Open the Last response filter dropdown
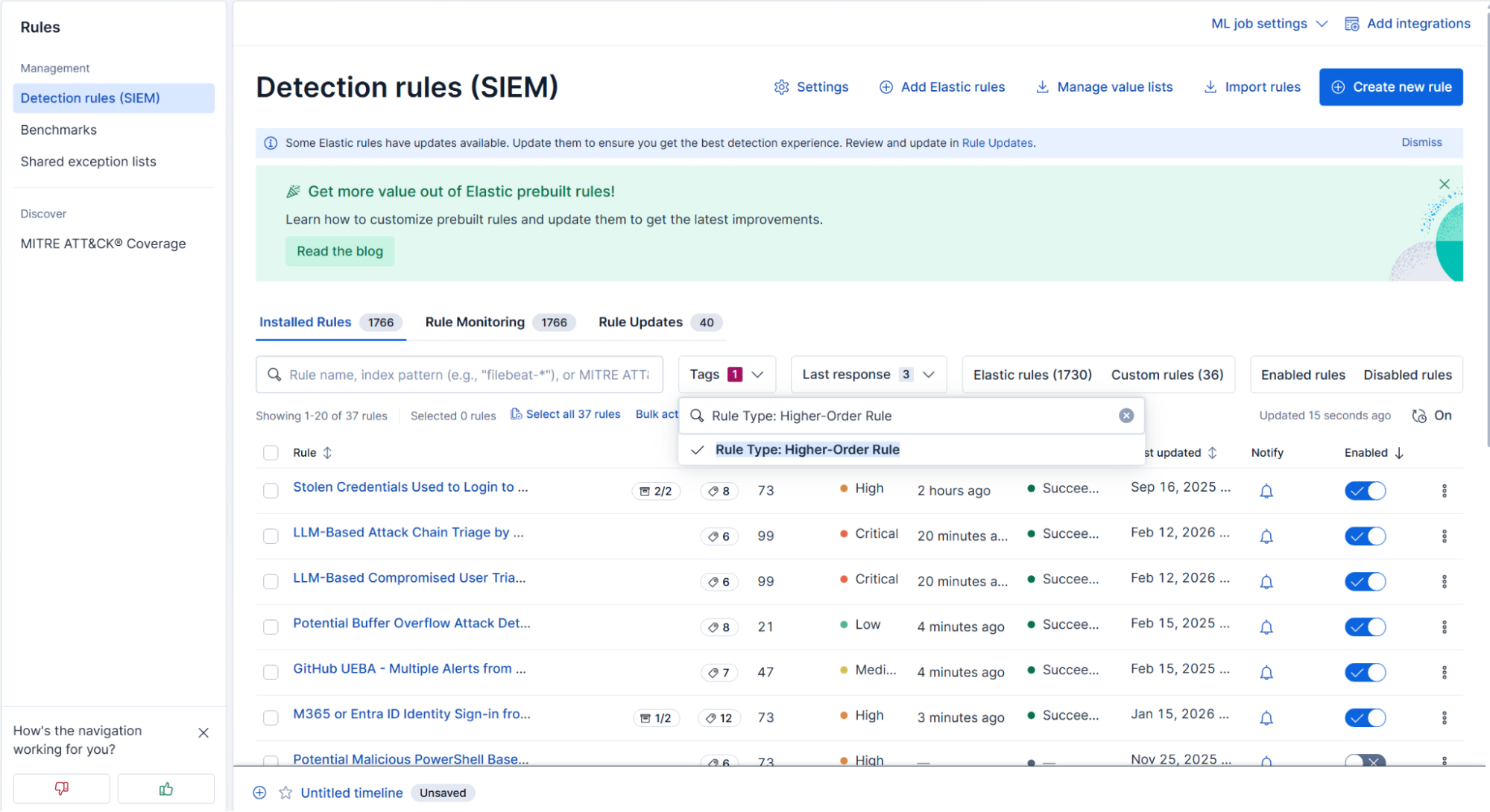1490x812 pixels. pos(868,374)
